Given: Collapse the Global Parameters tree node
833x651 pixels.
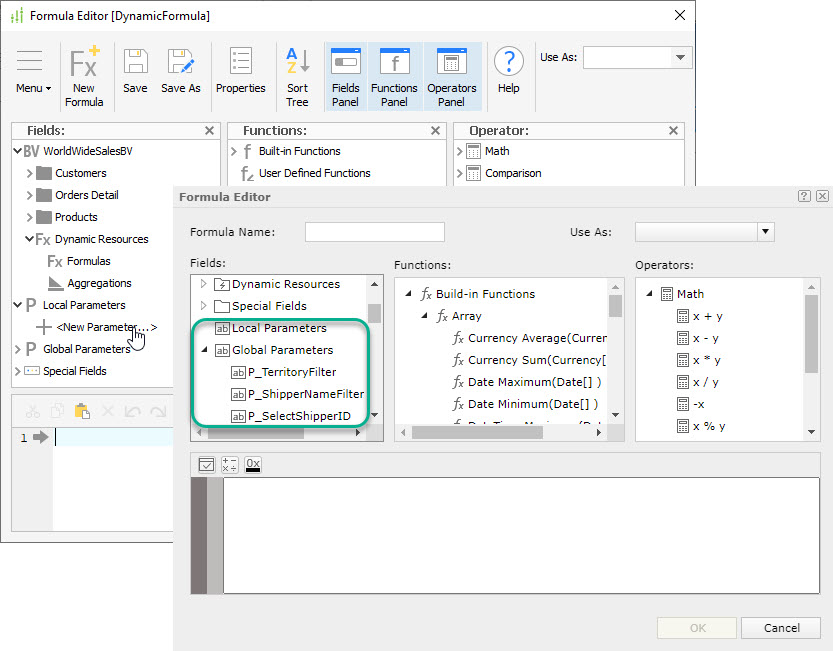Looking at the screenshot, I should pos(205,350).
